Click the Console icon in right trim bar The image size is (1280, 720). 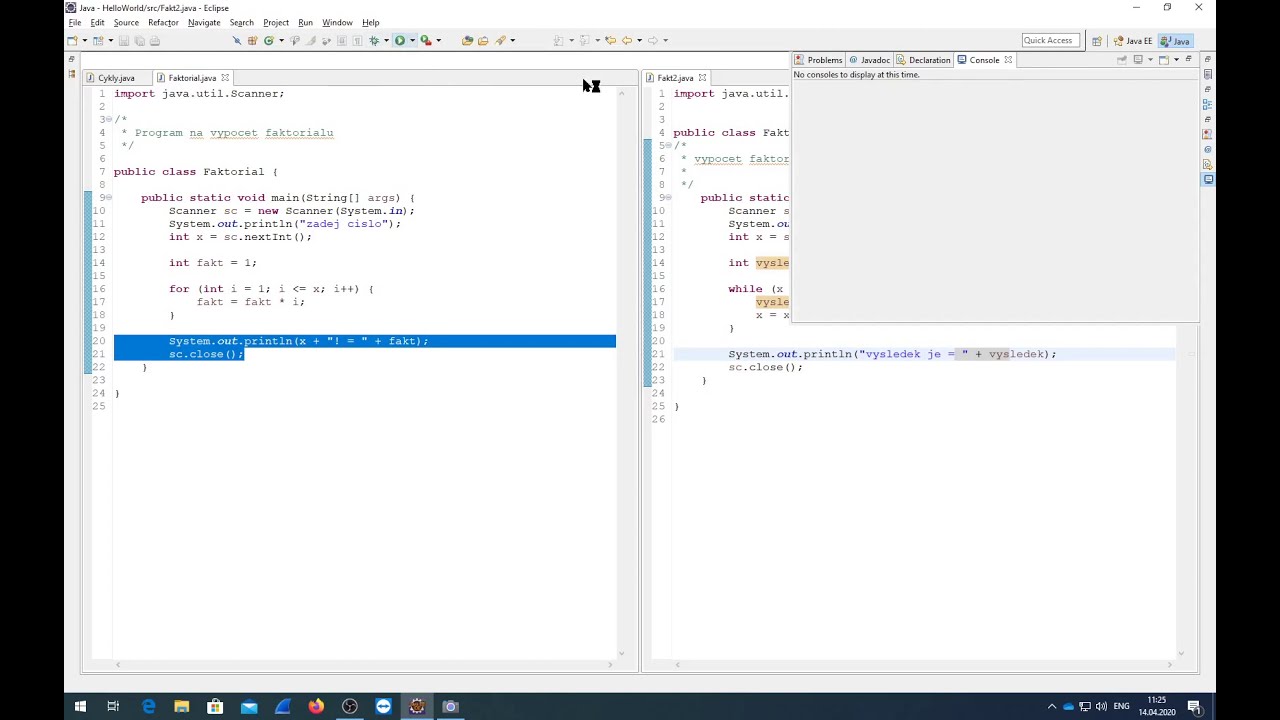pos(1208,179)
